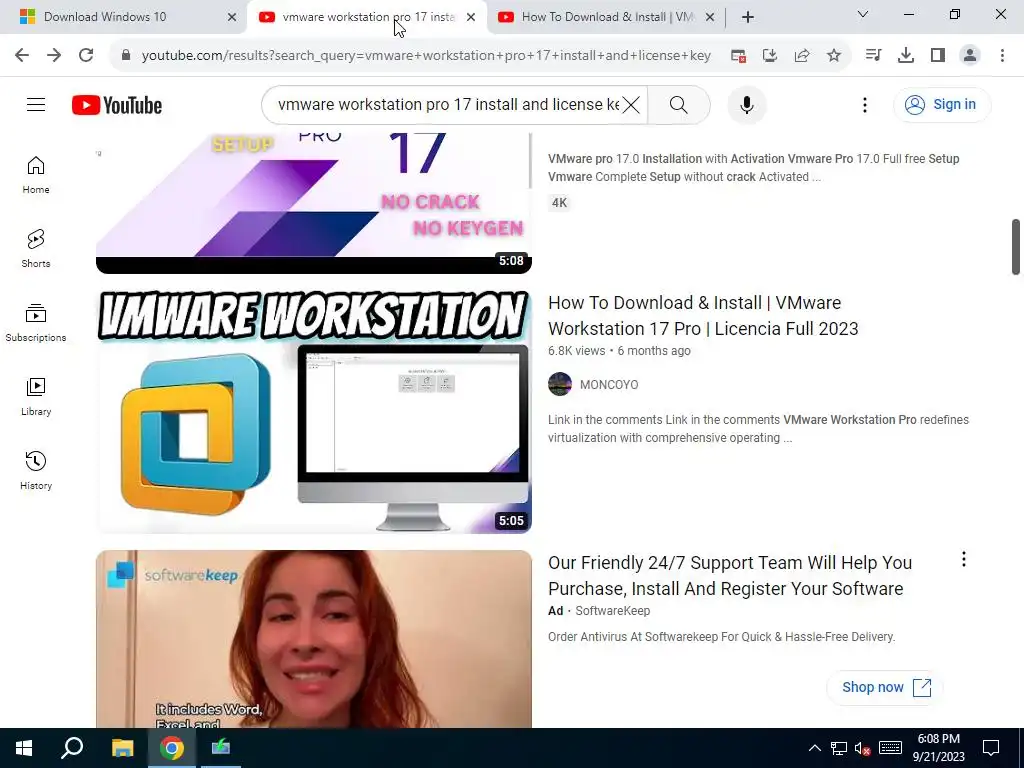This screenshot has width=1024, height=768.
Task: Run the search with the magnifier button
Action: [x=679, y=104]
